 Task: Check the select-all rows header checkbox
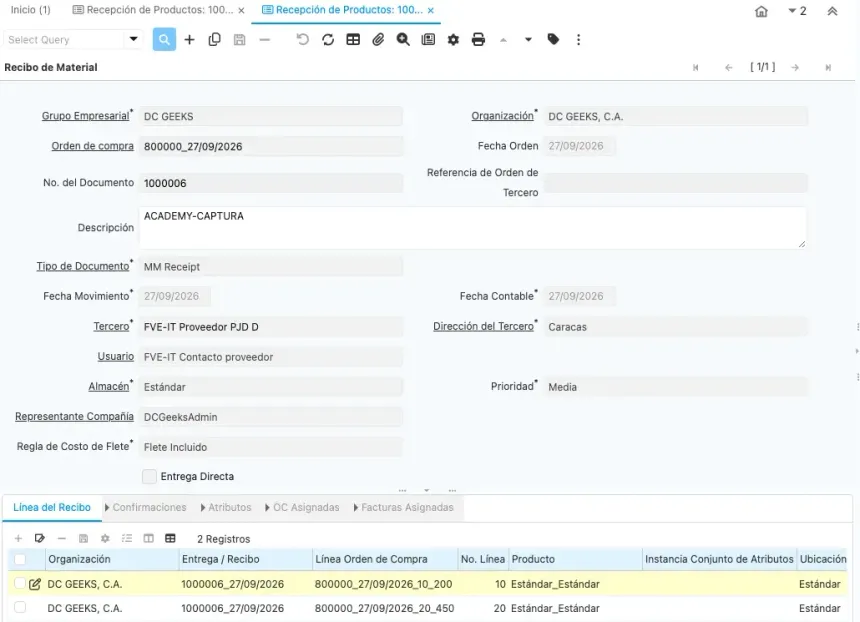pyautogui.click(x=20, y=559)
